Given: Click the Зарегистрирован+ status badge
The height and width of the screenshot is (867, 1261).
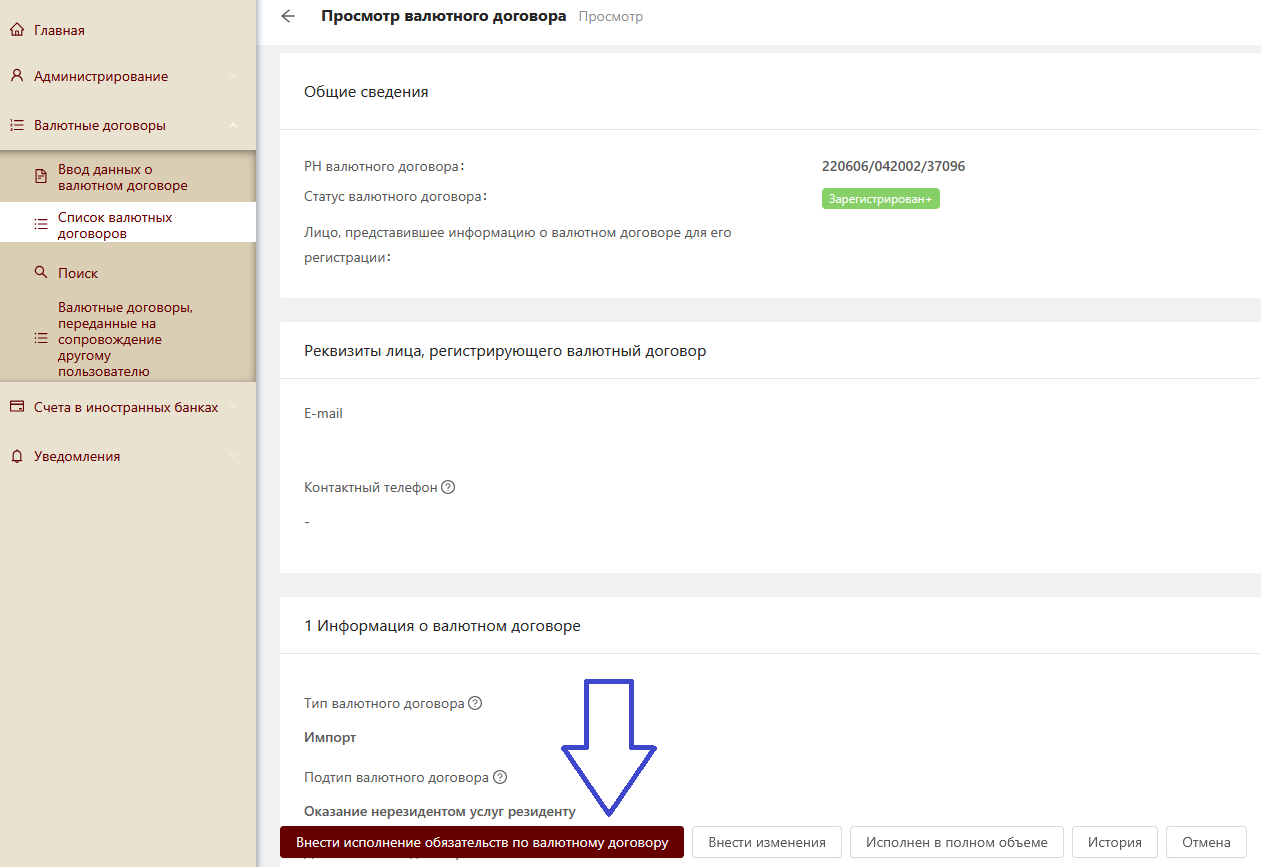Looking at the screenshot, I should pyautogui.click(x=880, y=199).
